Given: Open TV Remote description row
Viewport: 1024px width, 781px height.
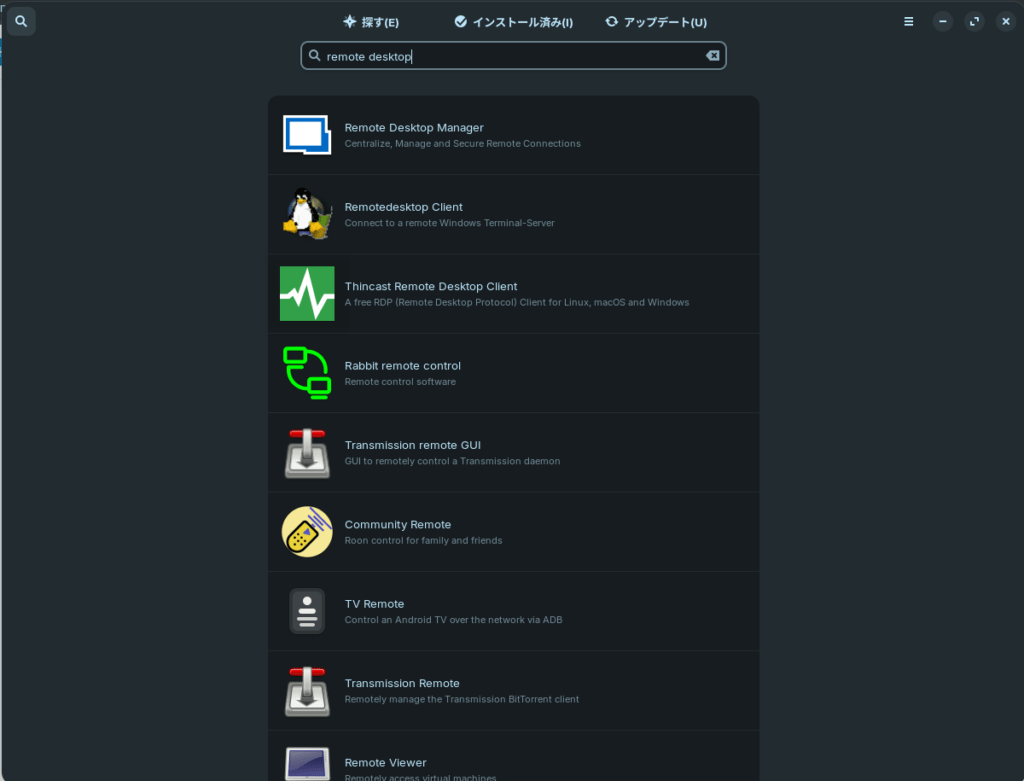Looking at the screenshot, I should click(x=453, y=620).
